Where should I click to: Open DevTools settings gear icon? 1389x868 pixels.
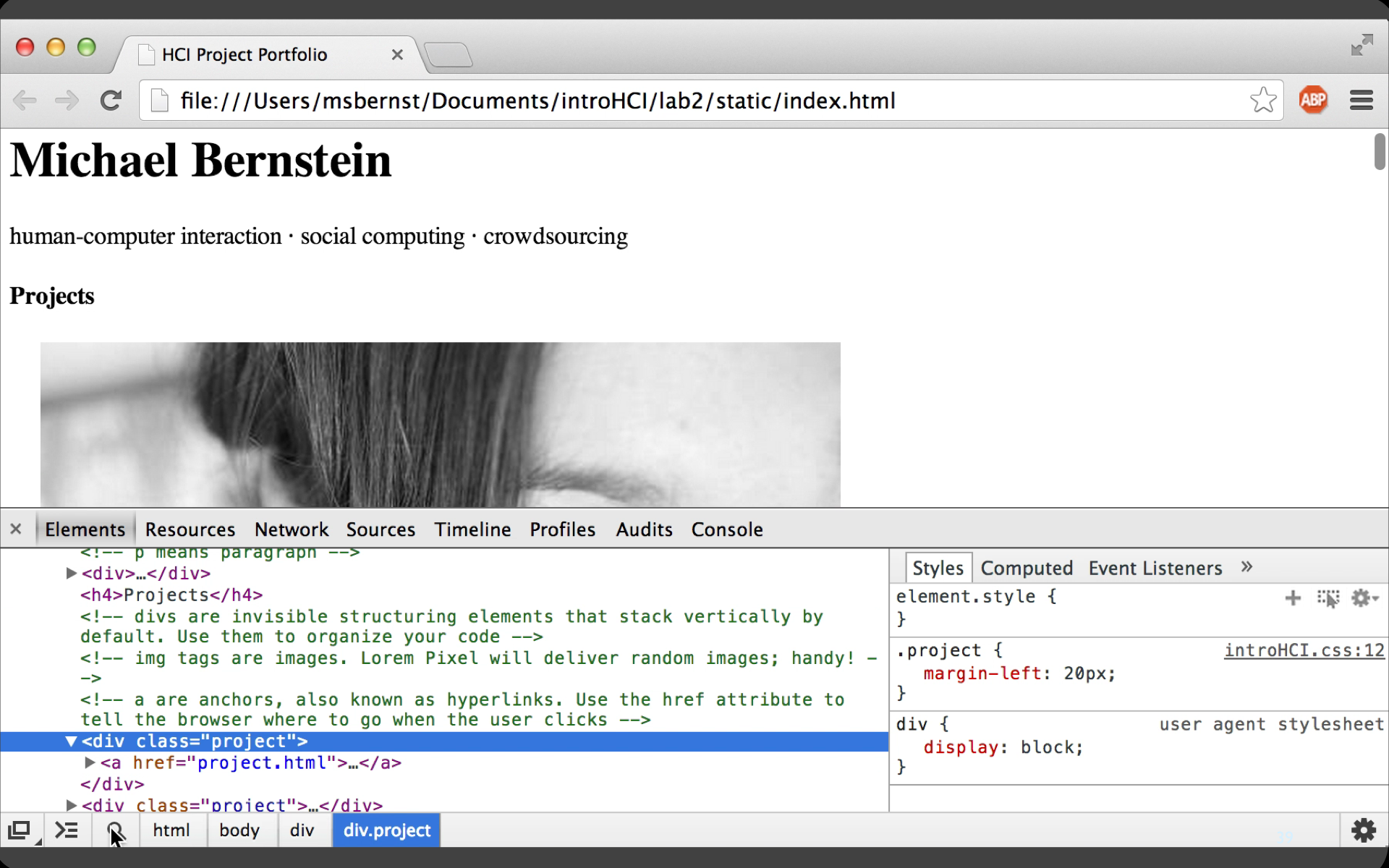1363,830
